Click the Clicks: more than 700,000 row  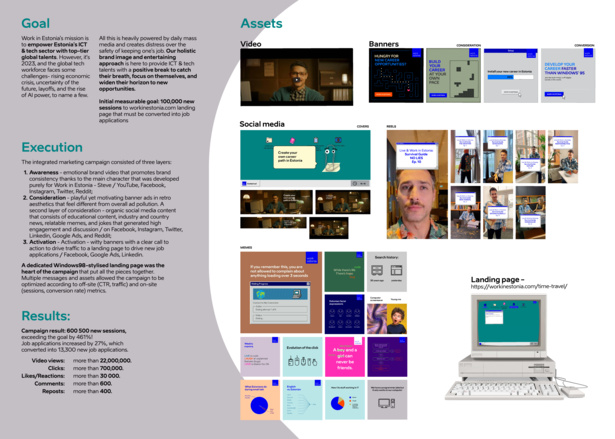click(x=86, y=368)
